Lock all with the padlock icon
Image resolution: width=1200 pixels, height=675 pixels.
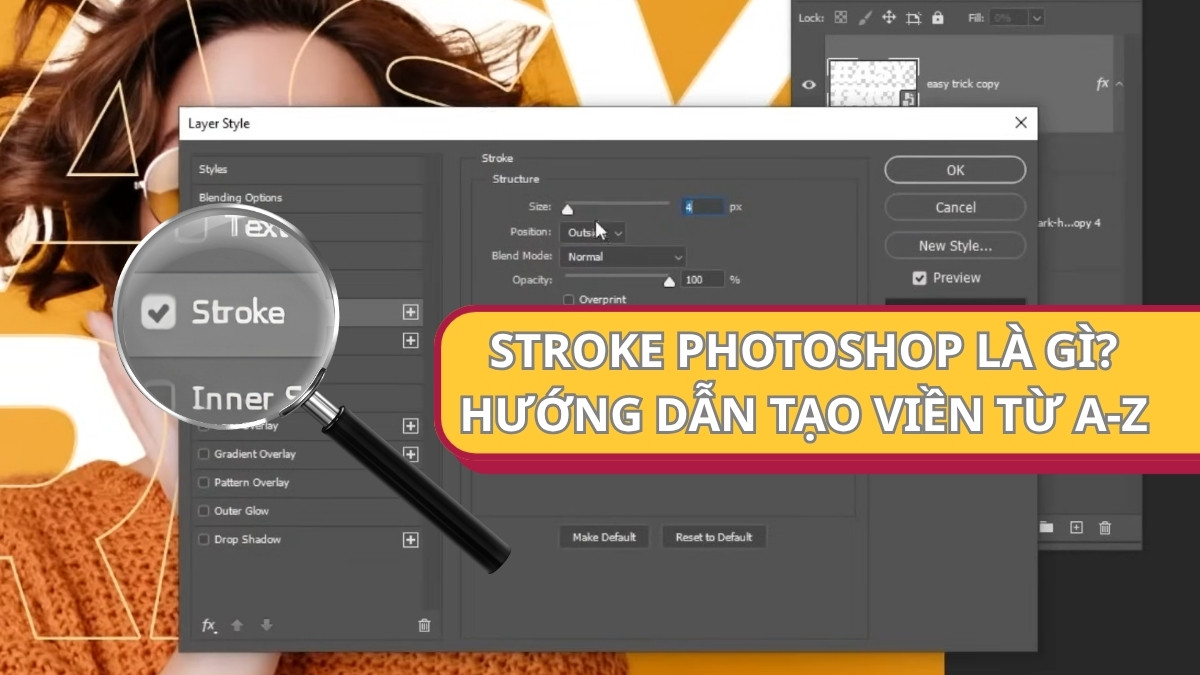pos(937,17)
